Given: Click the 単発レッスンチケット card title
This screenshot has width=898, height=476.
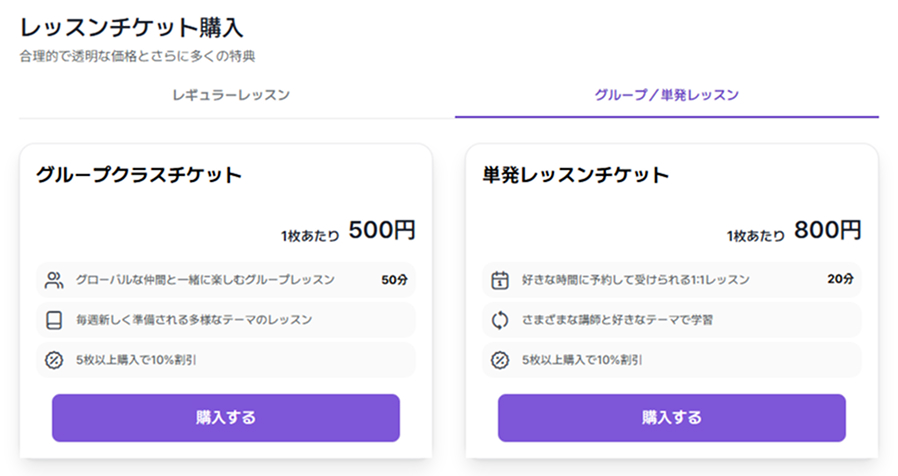Looking at the screenshot, I should (575, 175).
